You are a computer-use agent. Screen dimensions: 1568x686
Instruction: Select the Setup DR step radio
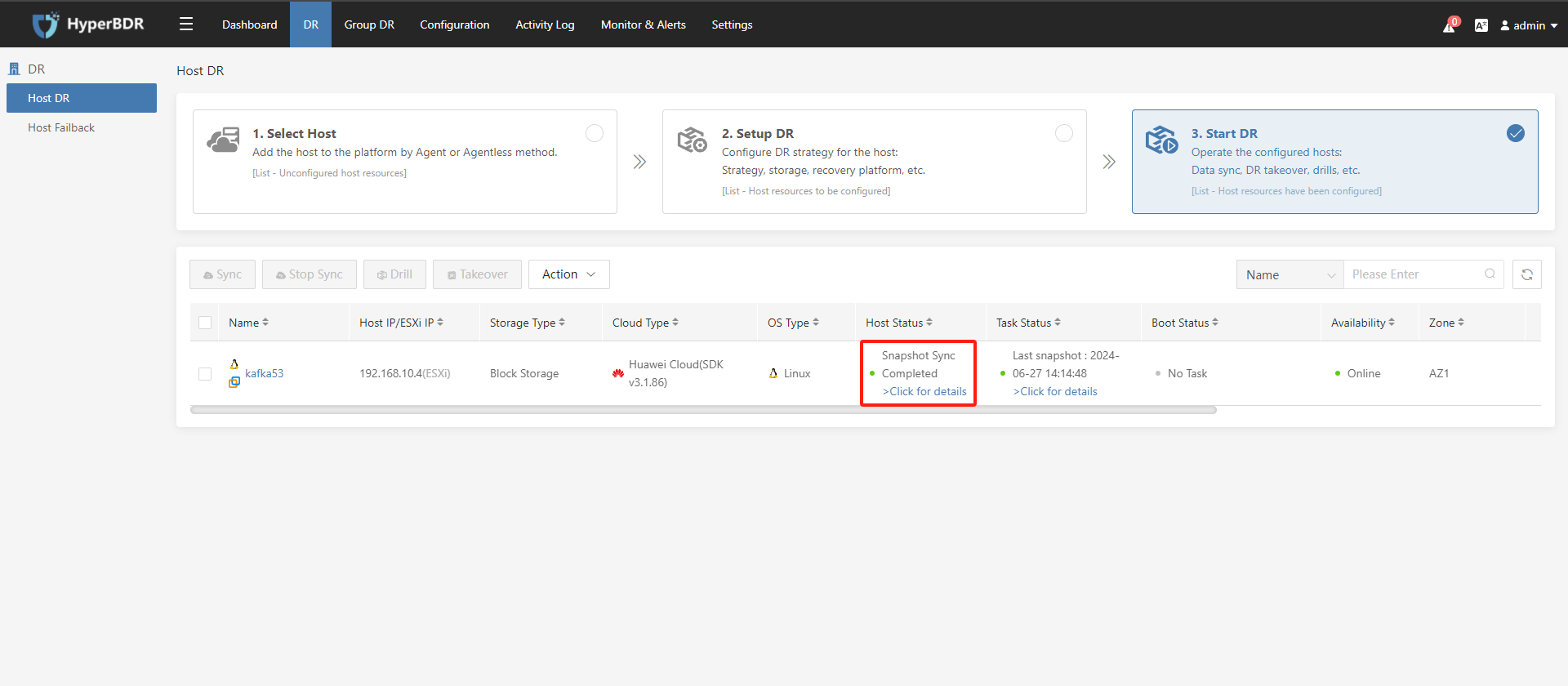(1064, 133)
